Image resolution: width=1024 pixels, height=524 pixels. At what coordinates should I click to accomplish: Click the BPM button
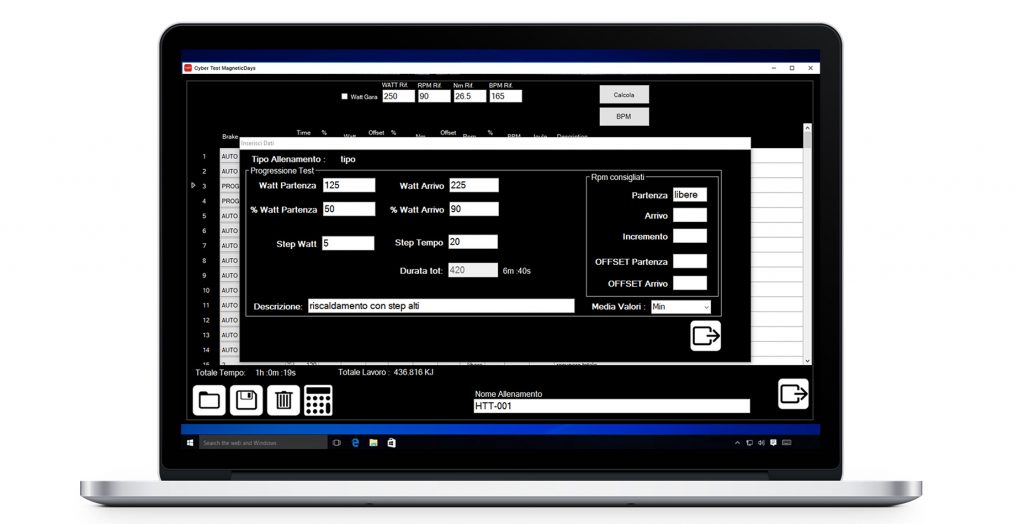pyautogui.click(x=624, y=116)
